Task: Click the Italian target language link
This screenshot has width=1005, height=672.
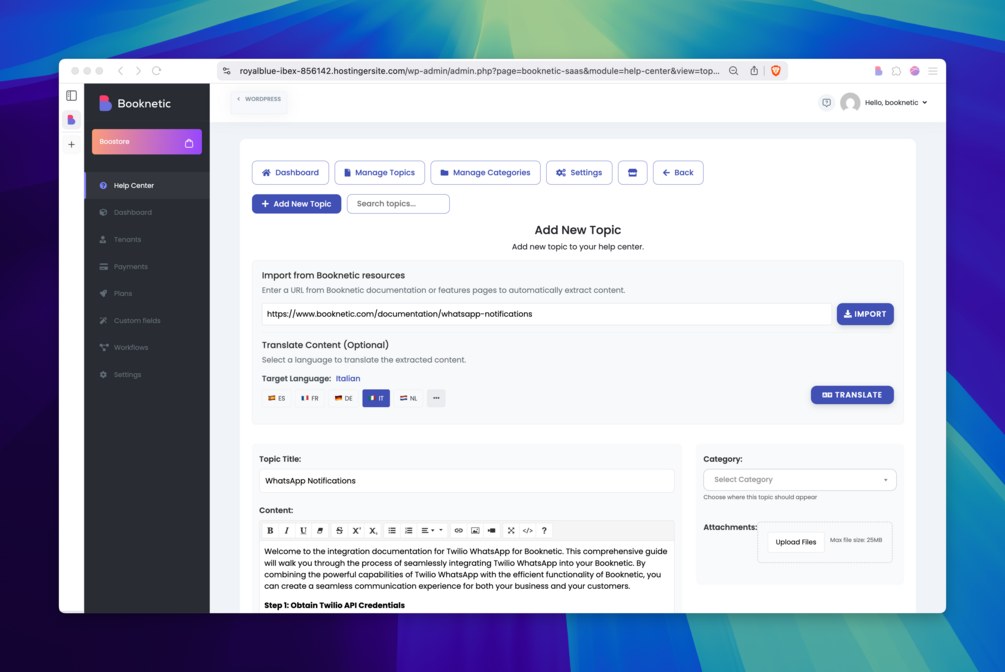Action: pyautogui.click(x=348, y=378)
